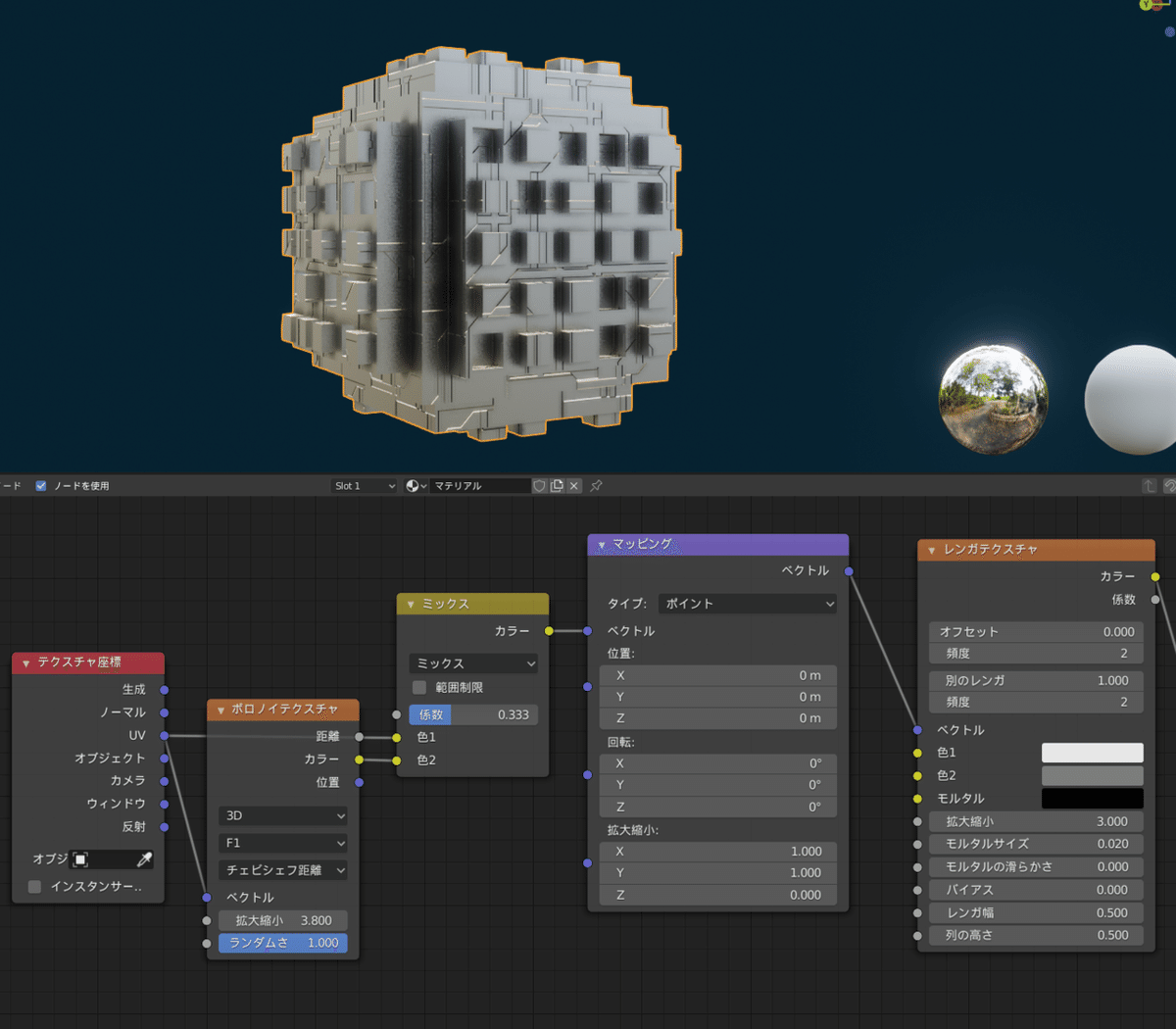Click the ミックス 色1 input socket
This screenshot has width=1176, height=1029.
click(396, 738)
